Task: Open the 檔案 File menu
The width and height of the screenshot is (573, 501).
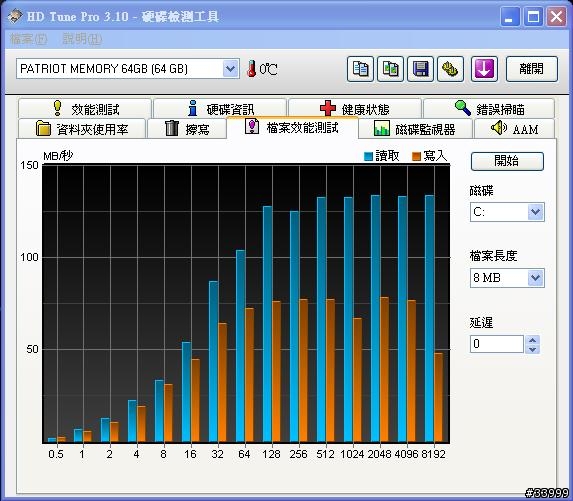Action: (x=29, y=39)
